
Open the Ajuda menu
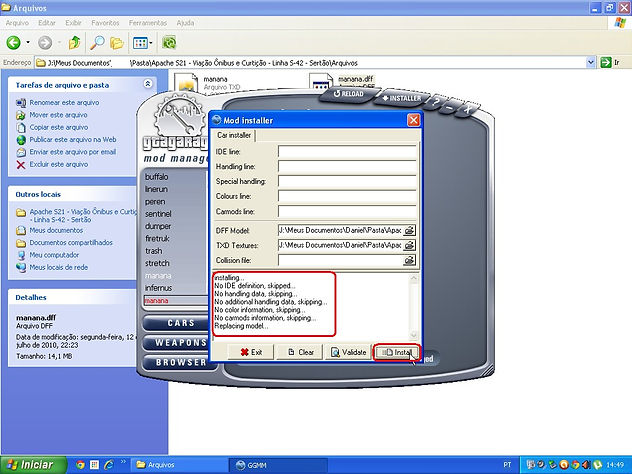pyautogui.click(x=185, y=23)
